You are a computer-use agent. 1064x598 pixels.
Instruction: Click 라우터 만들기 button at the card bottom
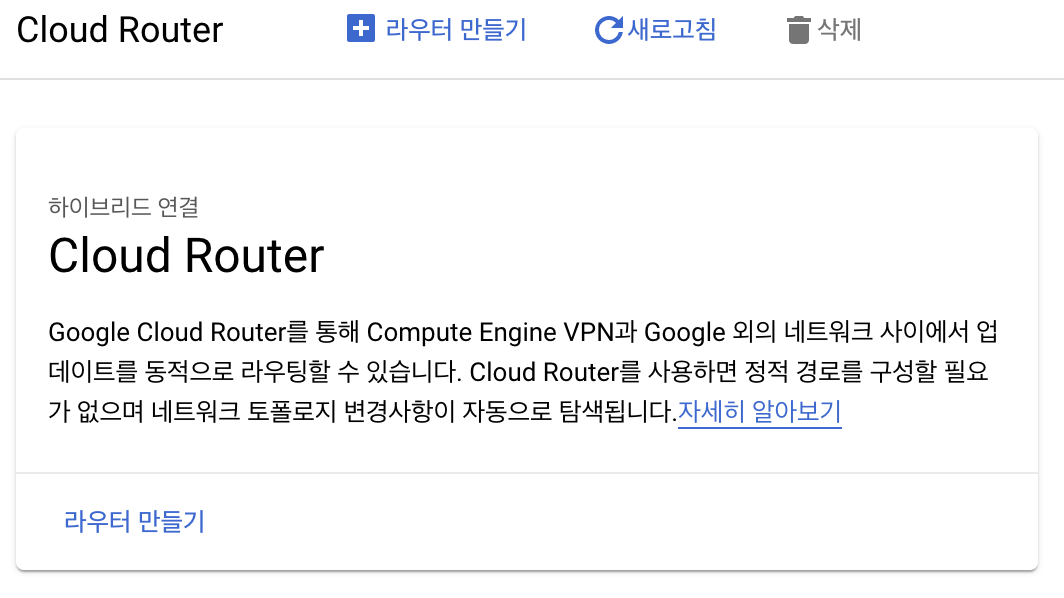(134, 521)
